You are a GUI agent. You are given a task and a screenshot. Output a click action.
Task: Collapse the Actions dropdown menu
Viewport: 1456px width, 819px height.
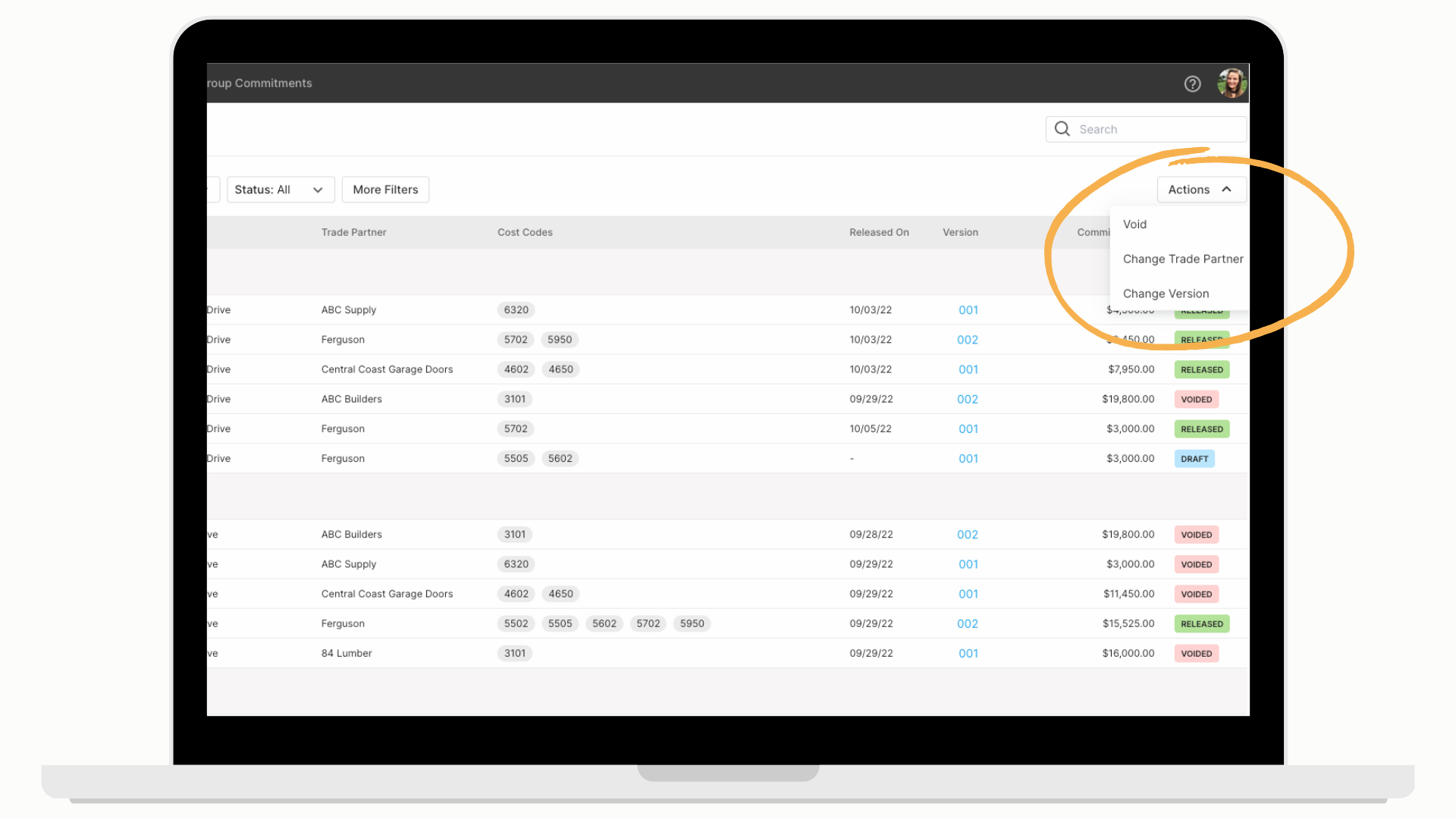pos(1201,190)
